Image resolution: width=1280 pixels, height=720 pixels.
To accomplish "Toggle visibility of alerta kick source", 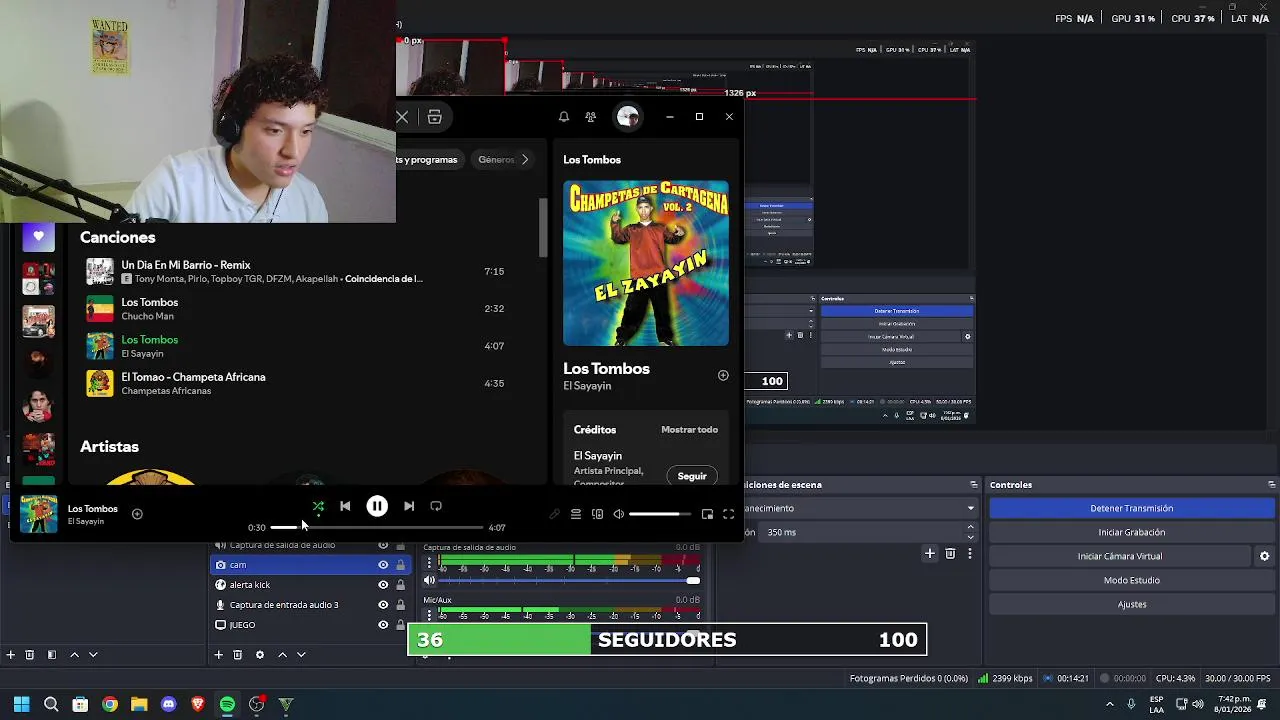I will pos(383,585).
